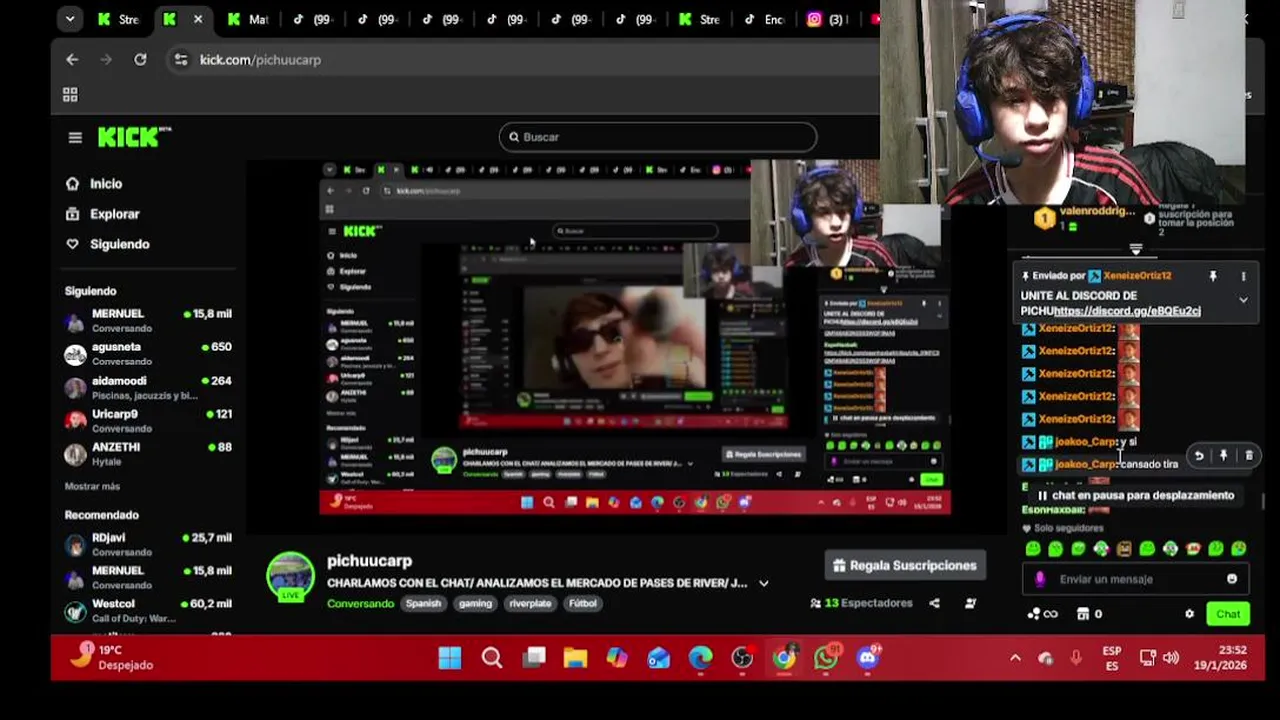Click the reply arrow on hovered chat message

[1199, 456]
